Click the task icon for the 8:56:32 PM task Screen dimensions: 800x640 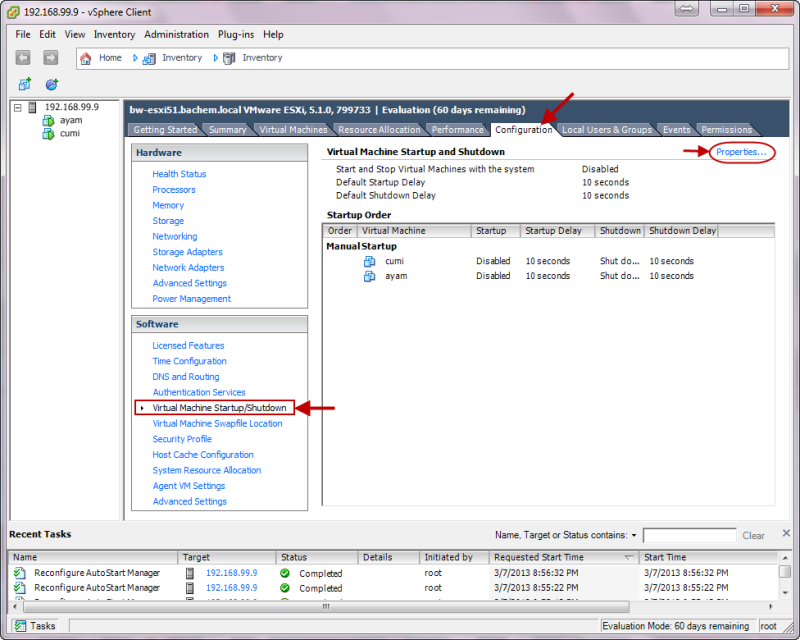pos(20,573)
